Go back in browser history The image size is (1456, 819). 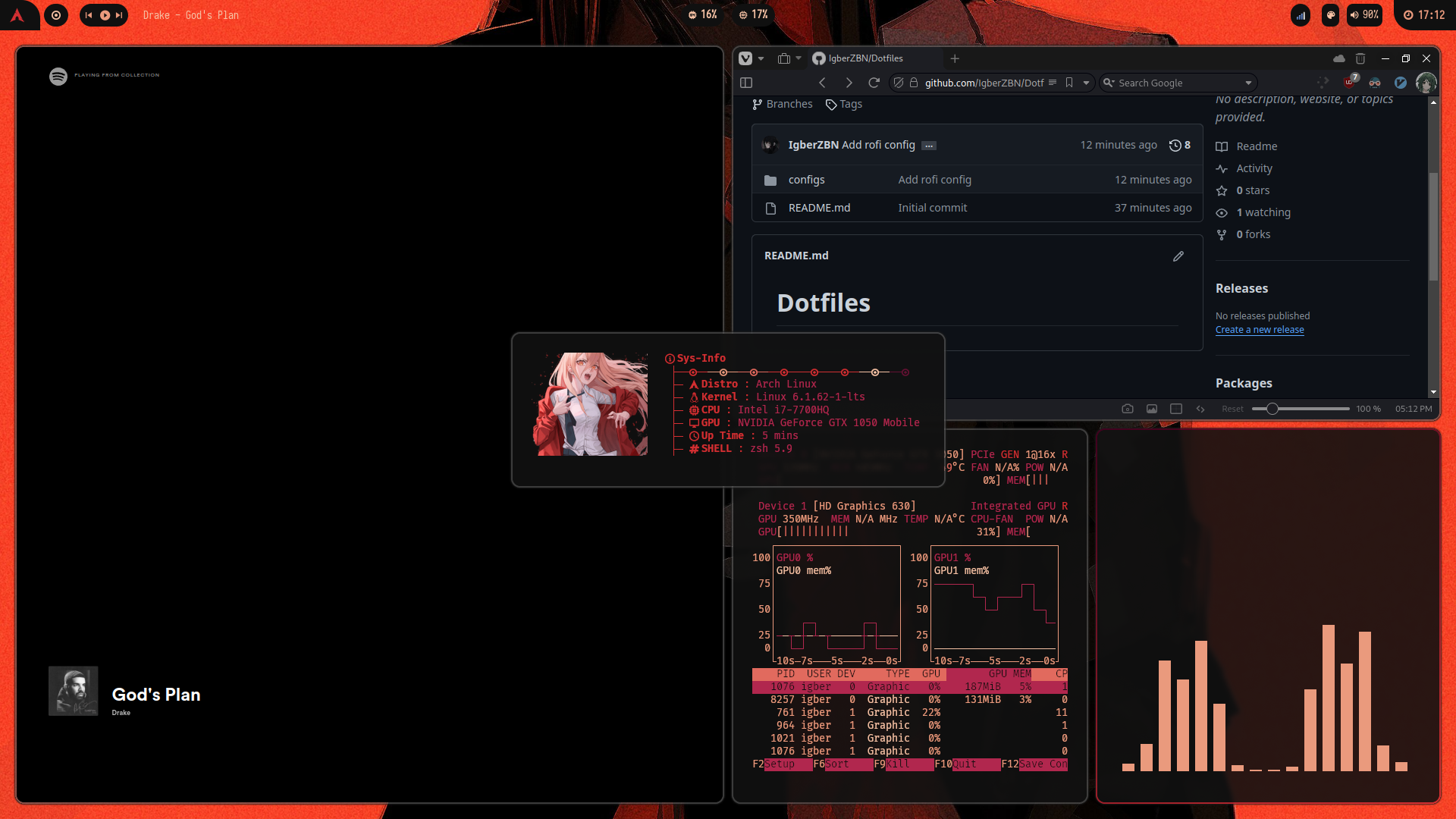pyautogui.click(x=822, y=83)
